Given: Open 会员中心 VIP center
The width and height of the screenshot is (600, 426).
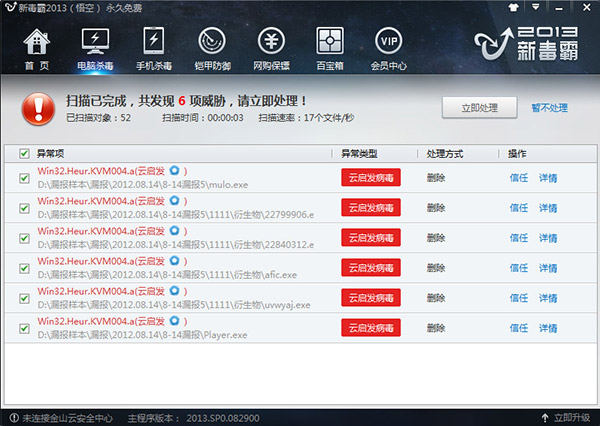Looking at the screenshot, I should 388,49.
